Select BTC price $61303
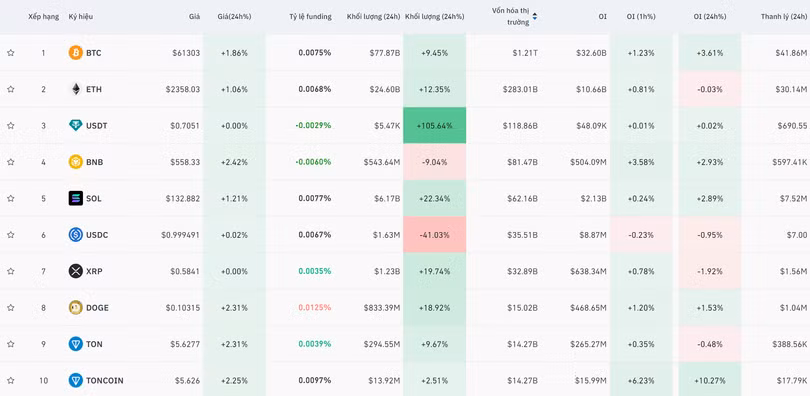The height and width of the screenshot is (396, 810). tap(186, 53)
